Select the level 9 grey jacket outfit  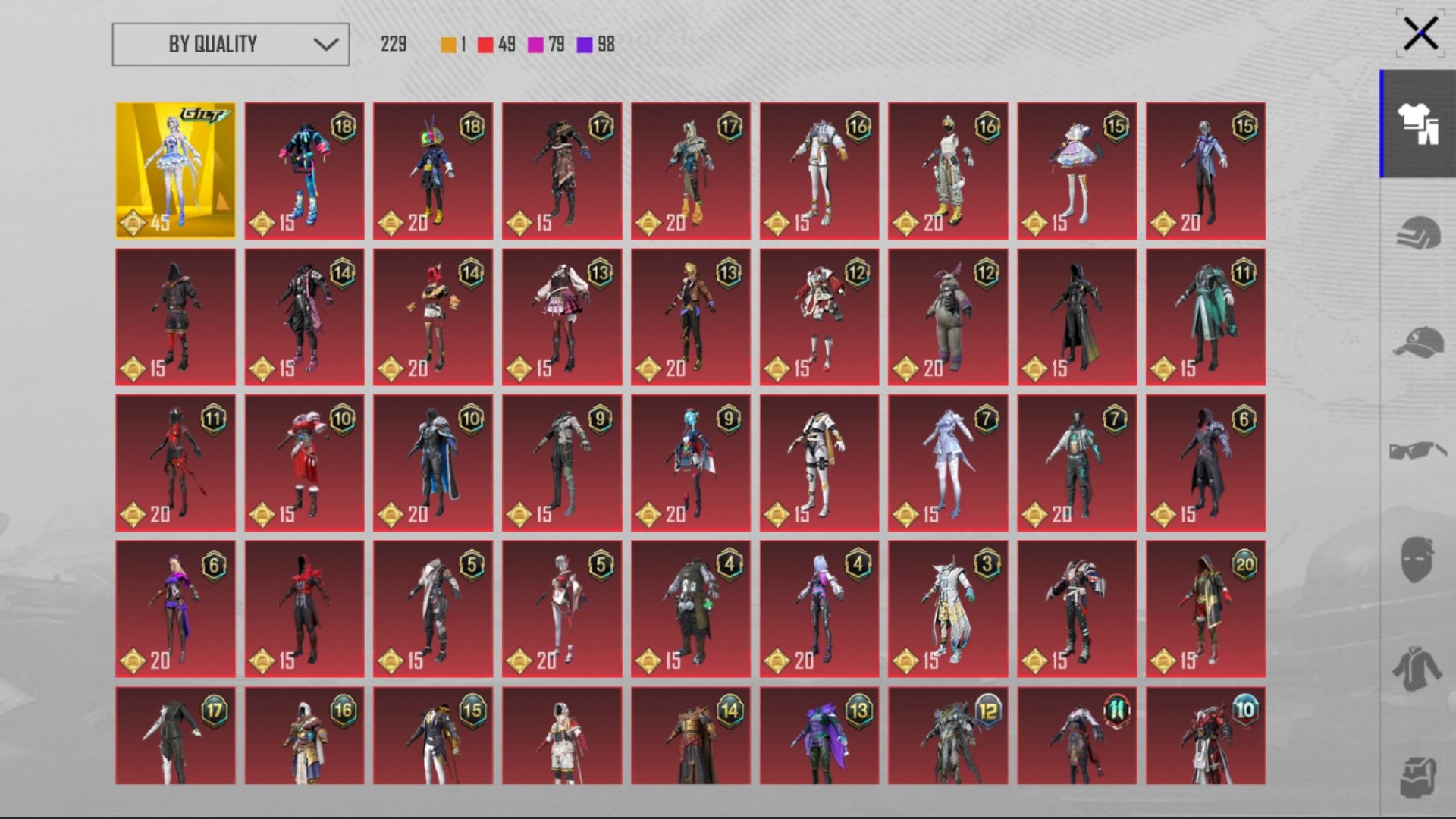click(x=562, y=463)
